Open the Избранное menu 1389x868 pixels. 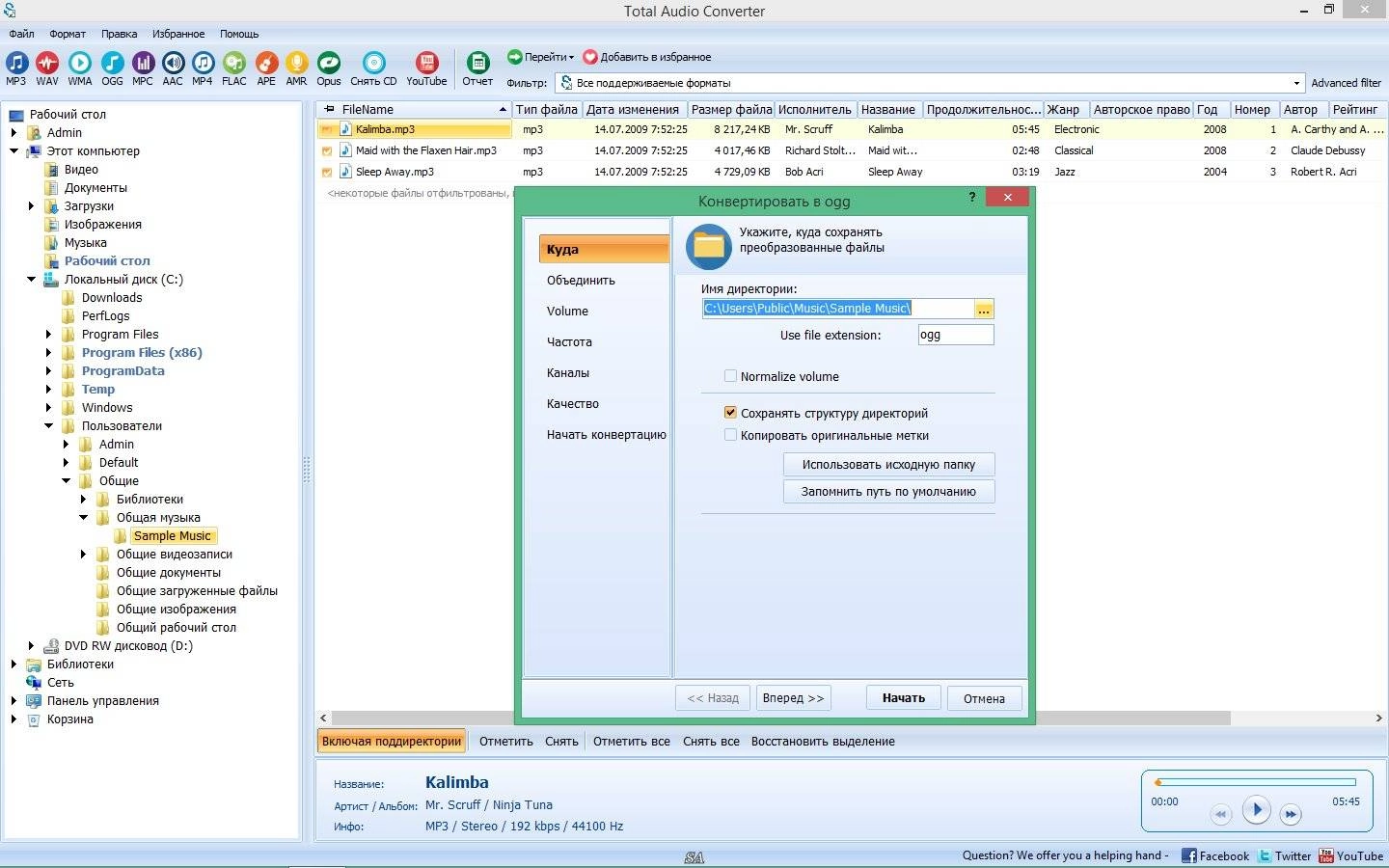[178, 34]
